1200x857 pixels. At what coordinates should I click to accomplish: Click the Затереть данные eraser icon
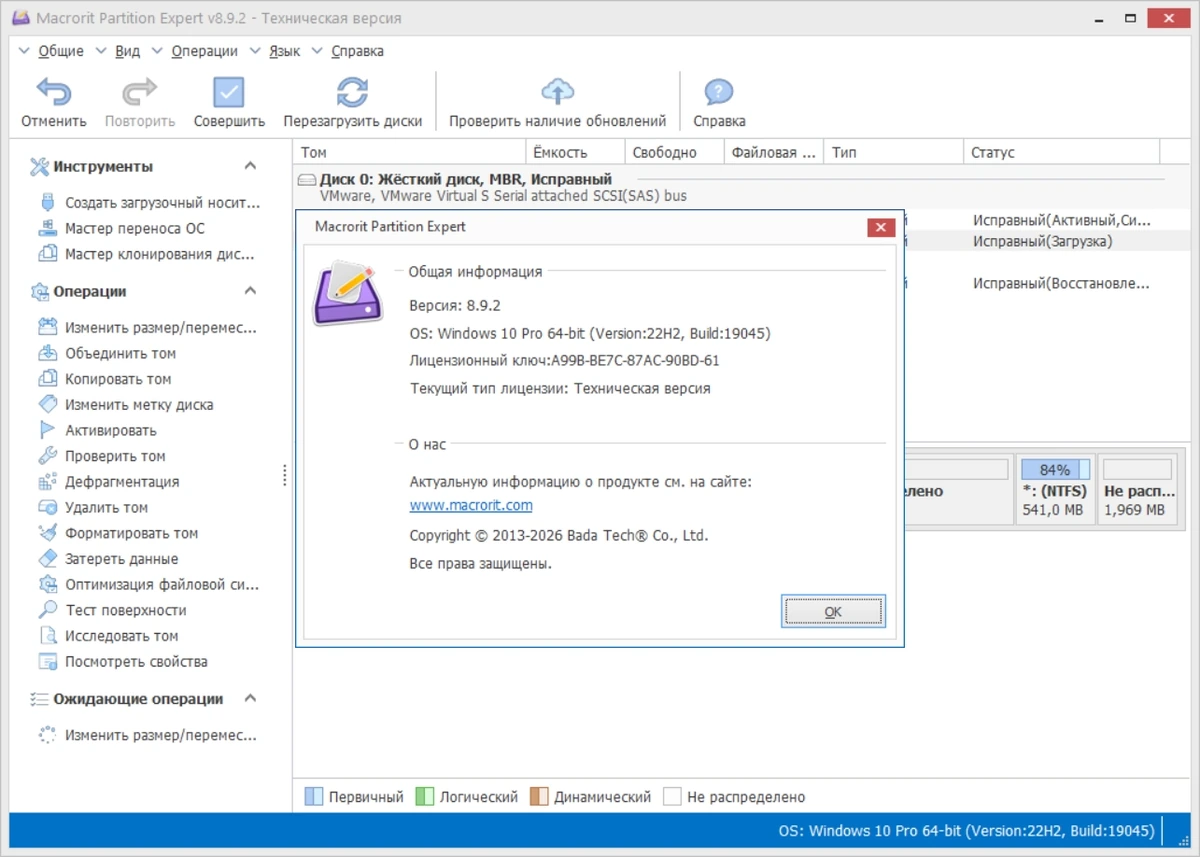(x=47, y=559)
